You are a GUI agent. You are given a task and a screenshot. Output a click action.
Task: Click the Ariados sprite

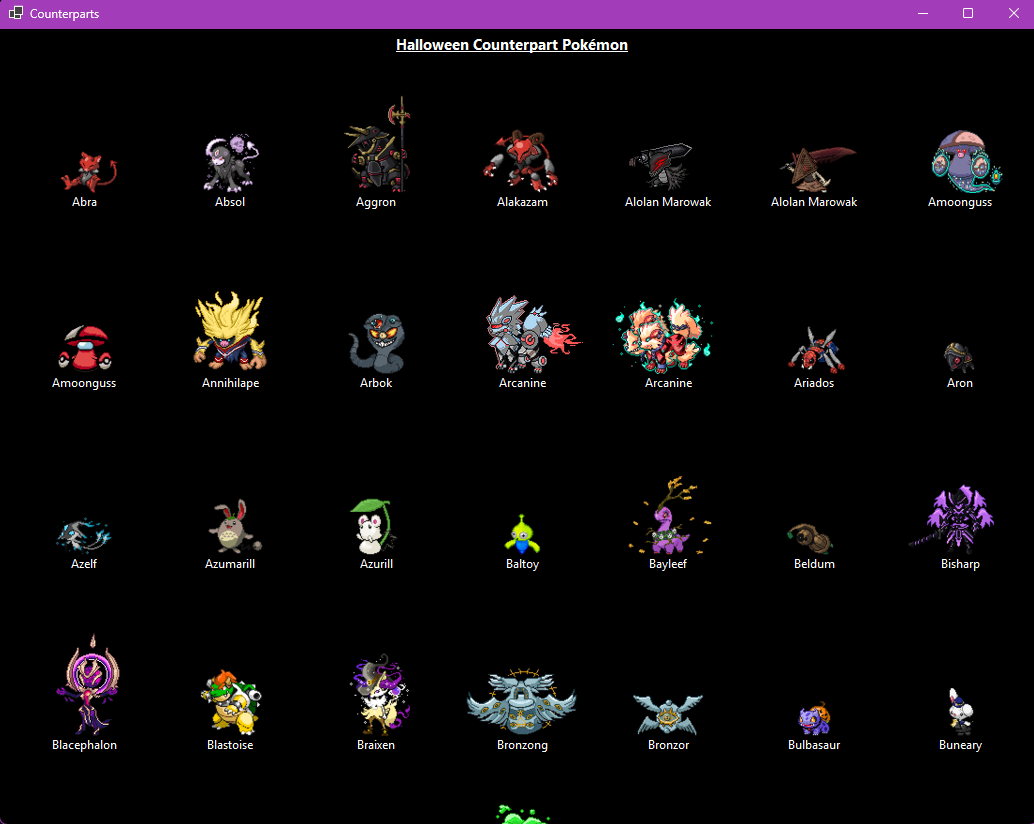click(816, 349)
